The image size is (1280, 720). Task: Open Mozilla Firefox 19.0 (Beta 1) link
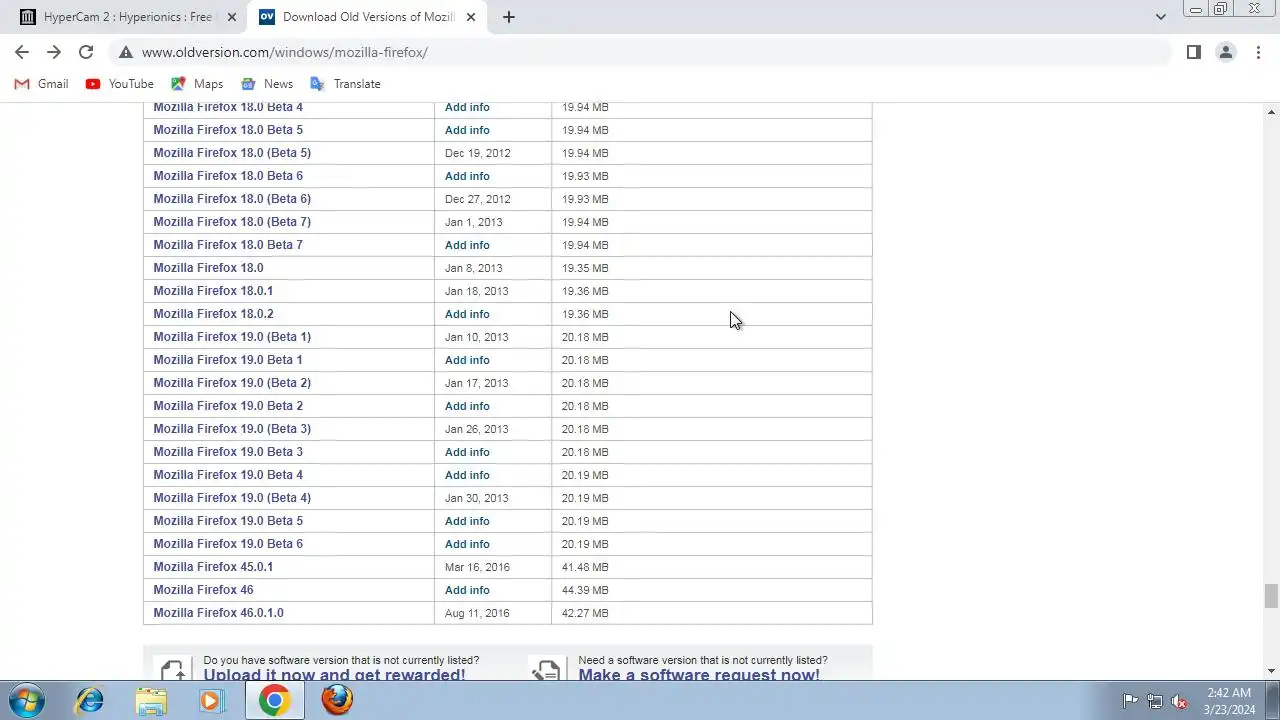point(232,337)
